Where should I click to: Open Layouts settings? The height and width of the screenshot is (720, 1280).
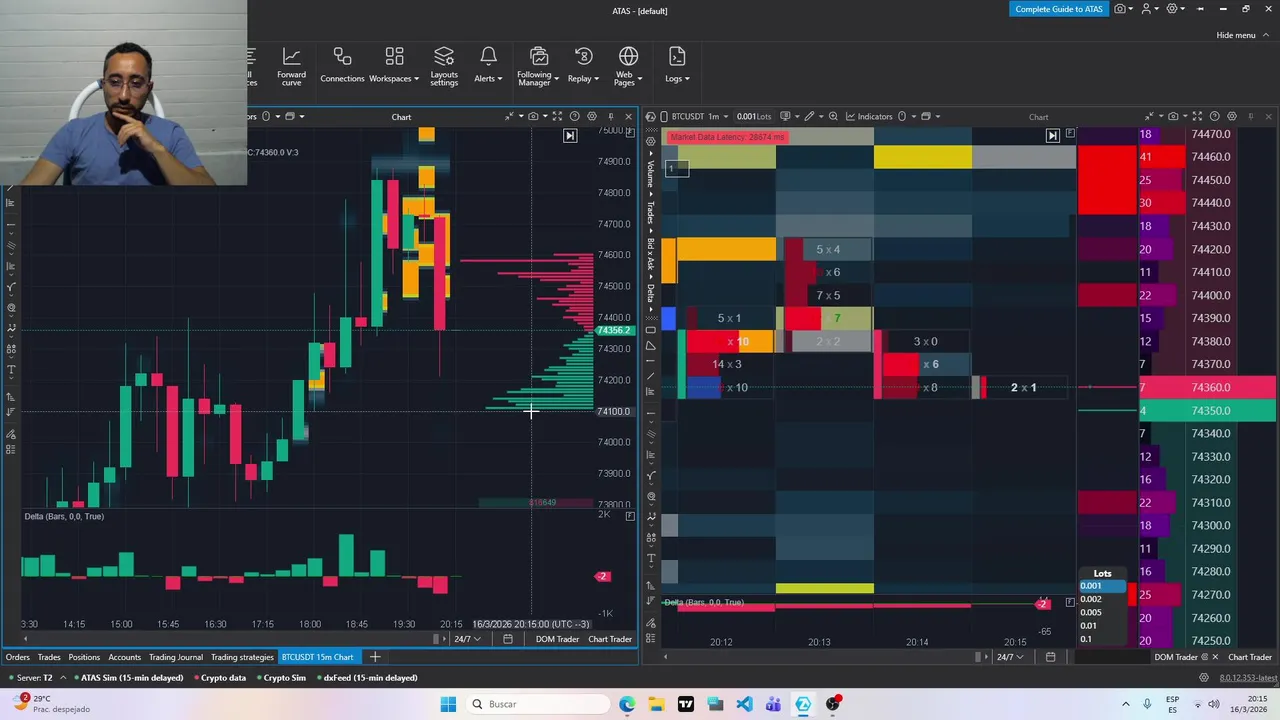coord(444,67)
